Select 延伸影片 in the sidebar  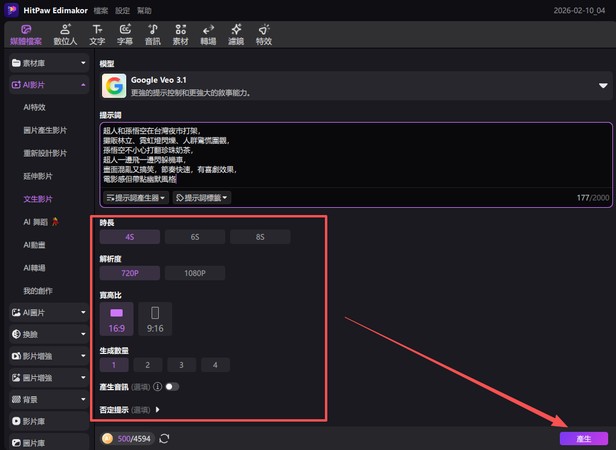click(38, 176)
